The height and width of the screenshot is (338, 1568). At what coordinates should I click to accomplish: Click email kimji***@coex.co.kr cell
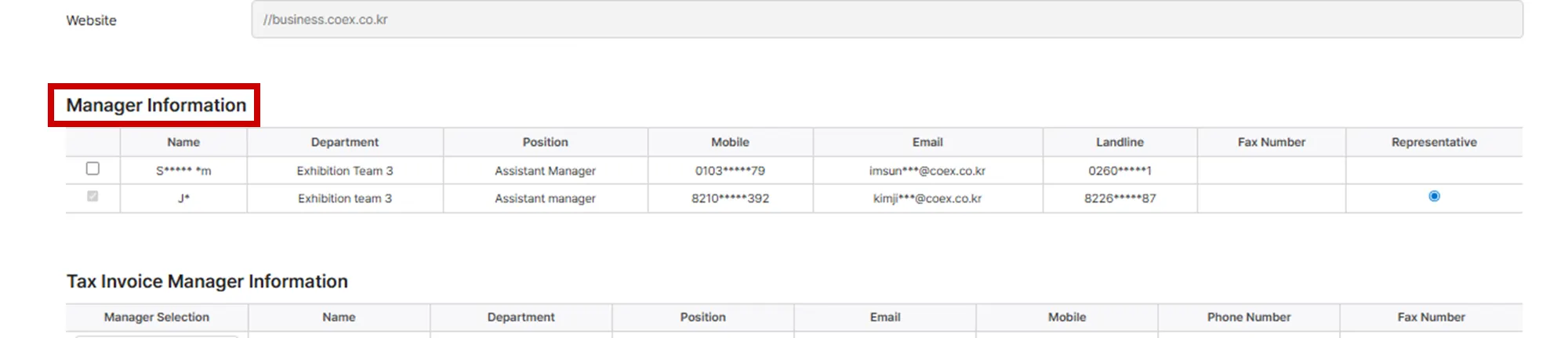click(x=927, y=198)
